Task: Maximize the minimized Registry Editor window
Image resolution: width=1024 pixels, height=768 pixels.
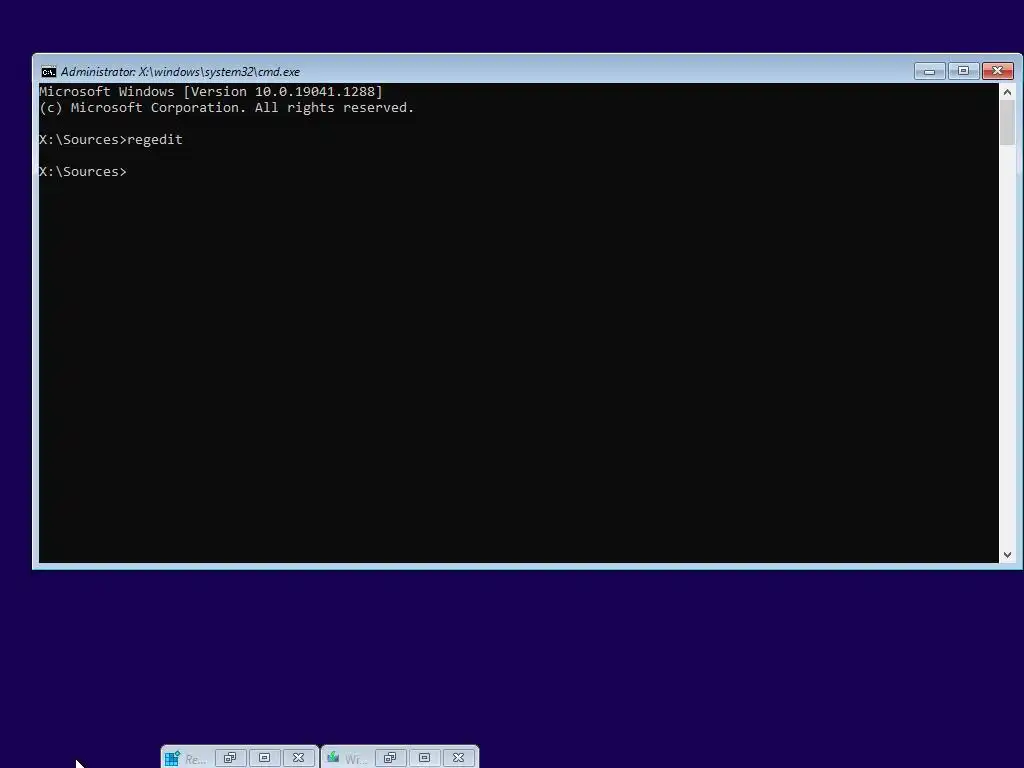Action: (x=264, y=758)
